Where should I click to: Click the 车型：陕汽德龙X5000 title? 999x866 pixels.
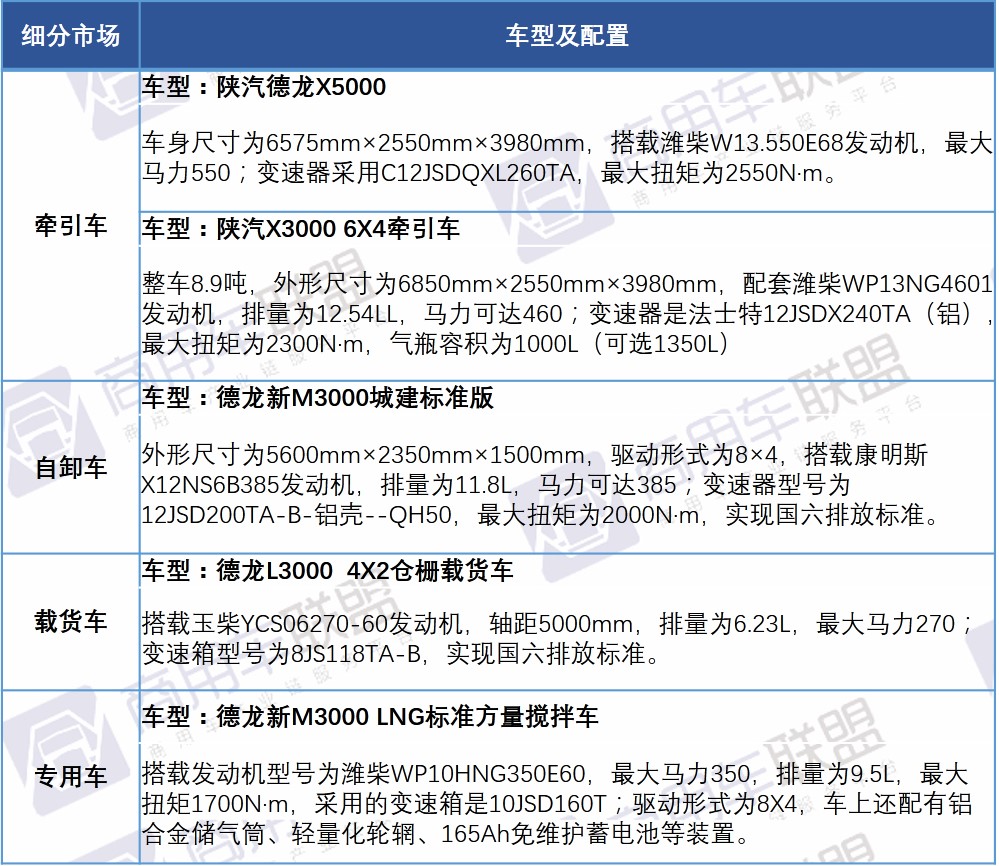coord(264,87)
